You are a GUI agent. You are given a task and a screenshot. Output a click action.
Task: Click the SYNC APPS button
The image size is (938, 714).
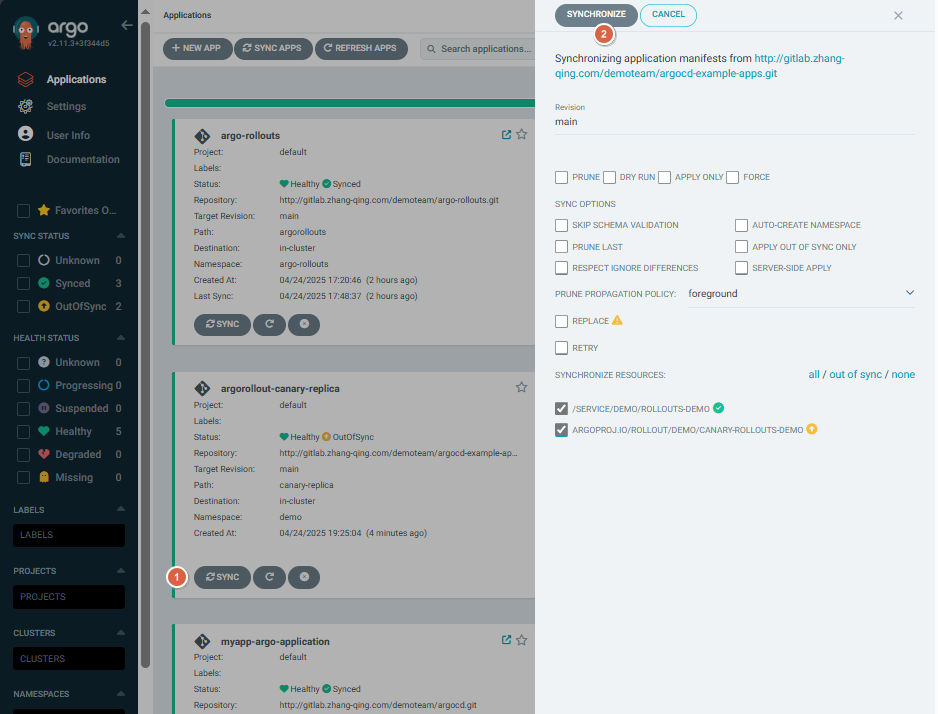273,48
